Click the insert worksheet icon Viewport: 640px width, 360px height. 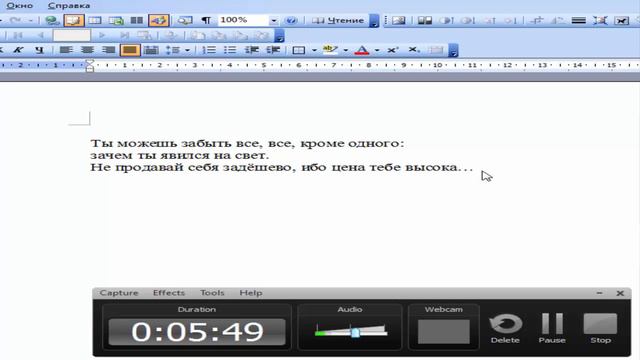116,20
